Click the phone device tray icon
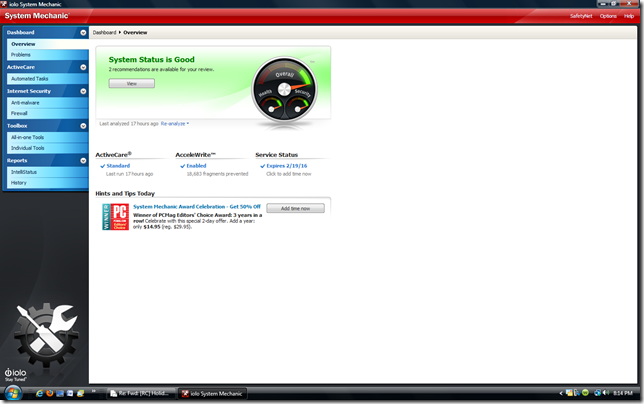This screenshot has width=644, height=404. coord(577,393)
